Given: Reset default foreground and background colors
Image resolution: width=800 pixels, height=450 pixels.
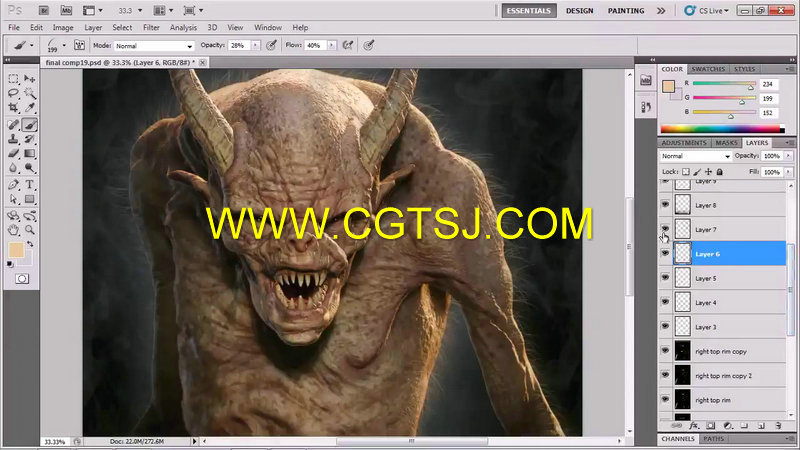Looking at the screenshot, I should [x=10, y=264].
